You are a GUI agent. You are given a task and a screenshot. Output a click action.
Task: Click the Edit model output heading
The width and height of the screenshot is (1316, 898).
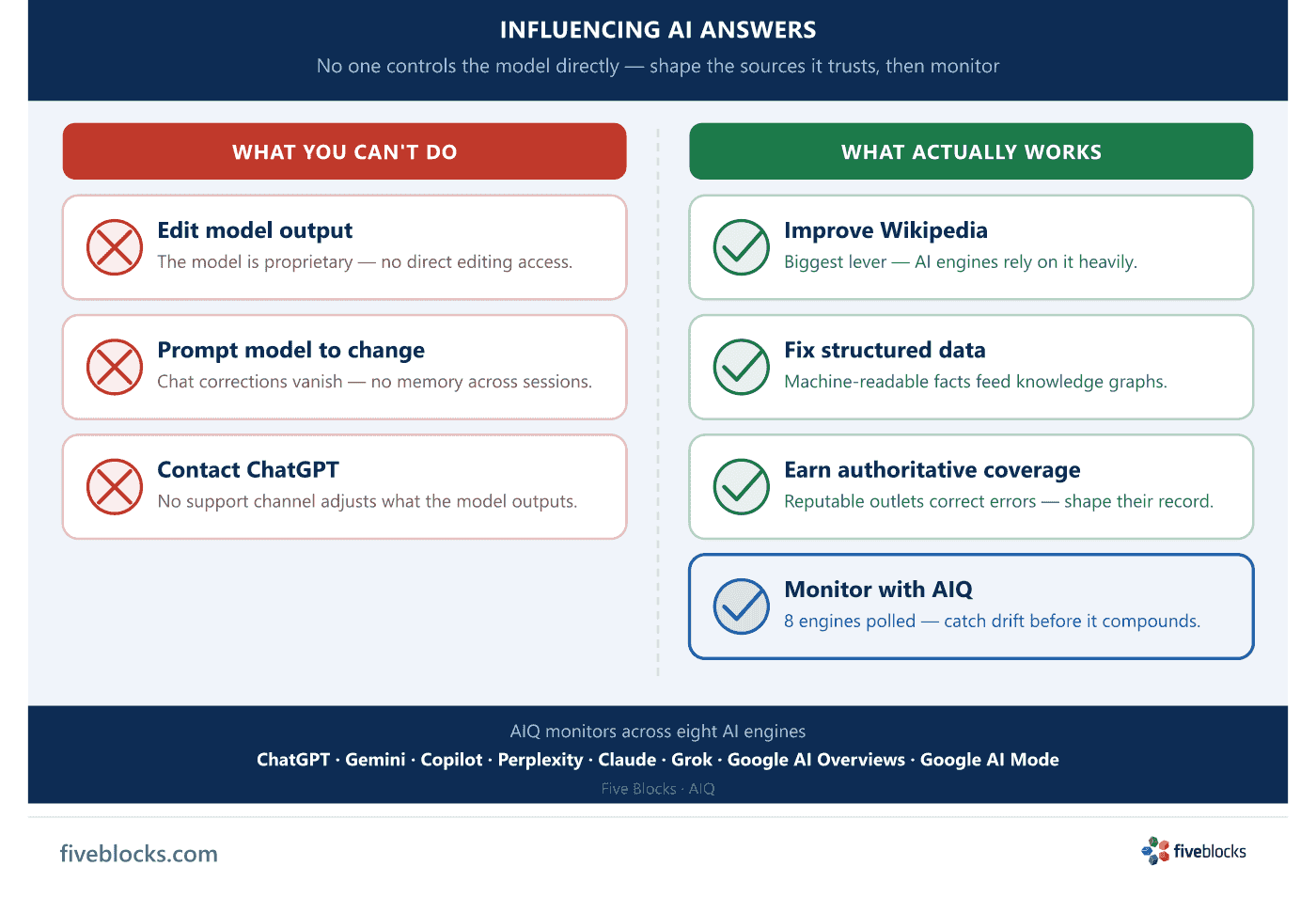tap(255, 230)
